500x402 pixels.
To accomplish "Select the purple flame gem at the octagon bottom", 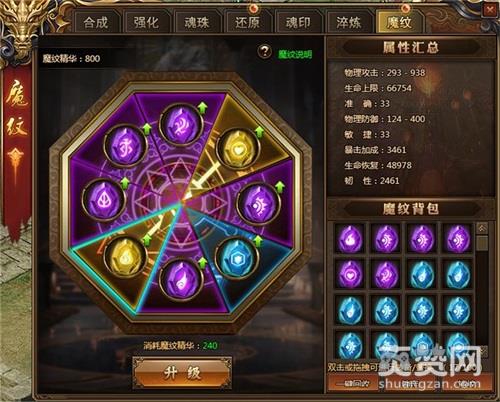I will [181, 279].
